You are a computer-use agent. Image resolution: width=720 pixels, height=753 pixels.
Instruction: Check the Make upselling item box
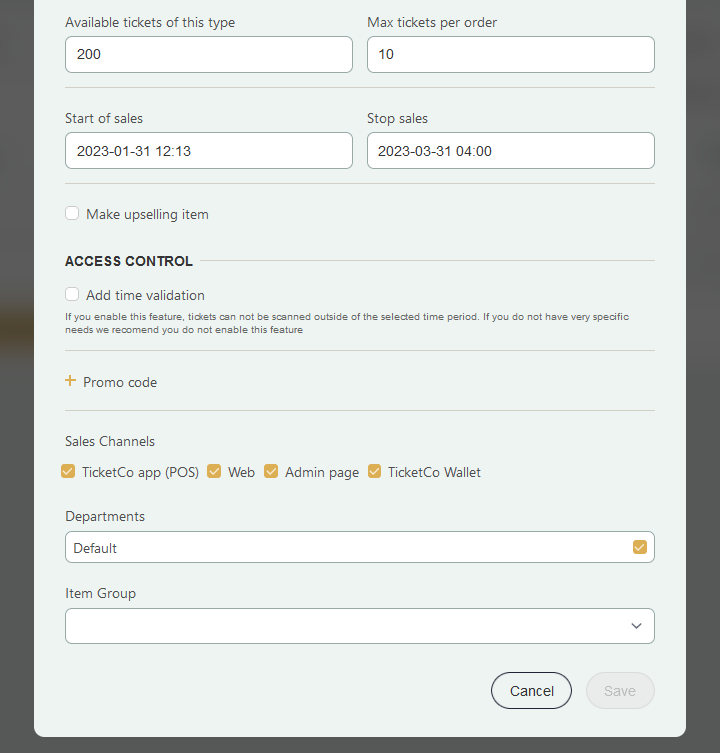[72, 213]
